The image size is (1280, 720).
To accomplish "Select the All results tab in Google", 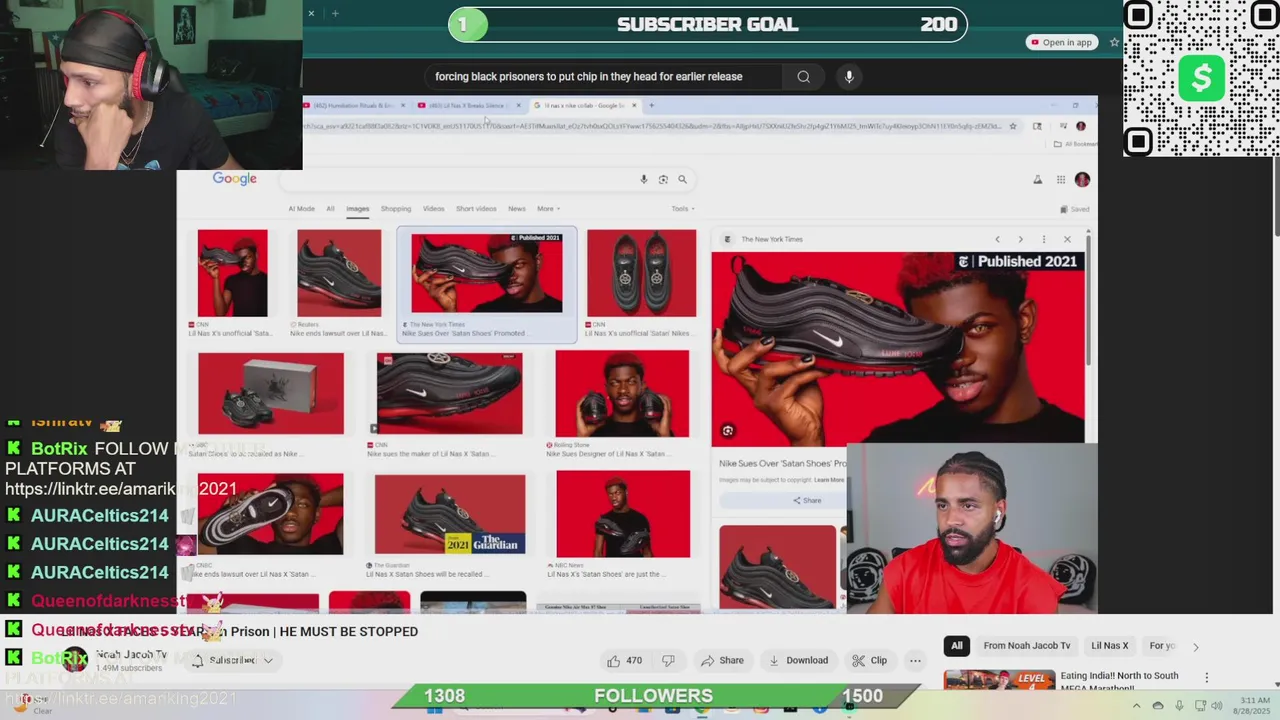I will [x=330, y=209].
